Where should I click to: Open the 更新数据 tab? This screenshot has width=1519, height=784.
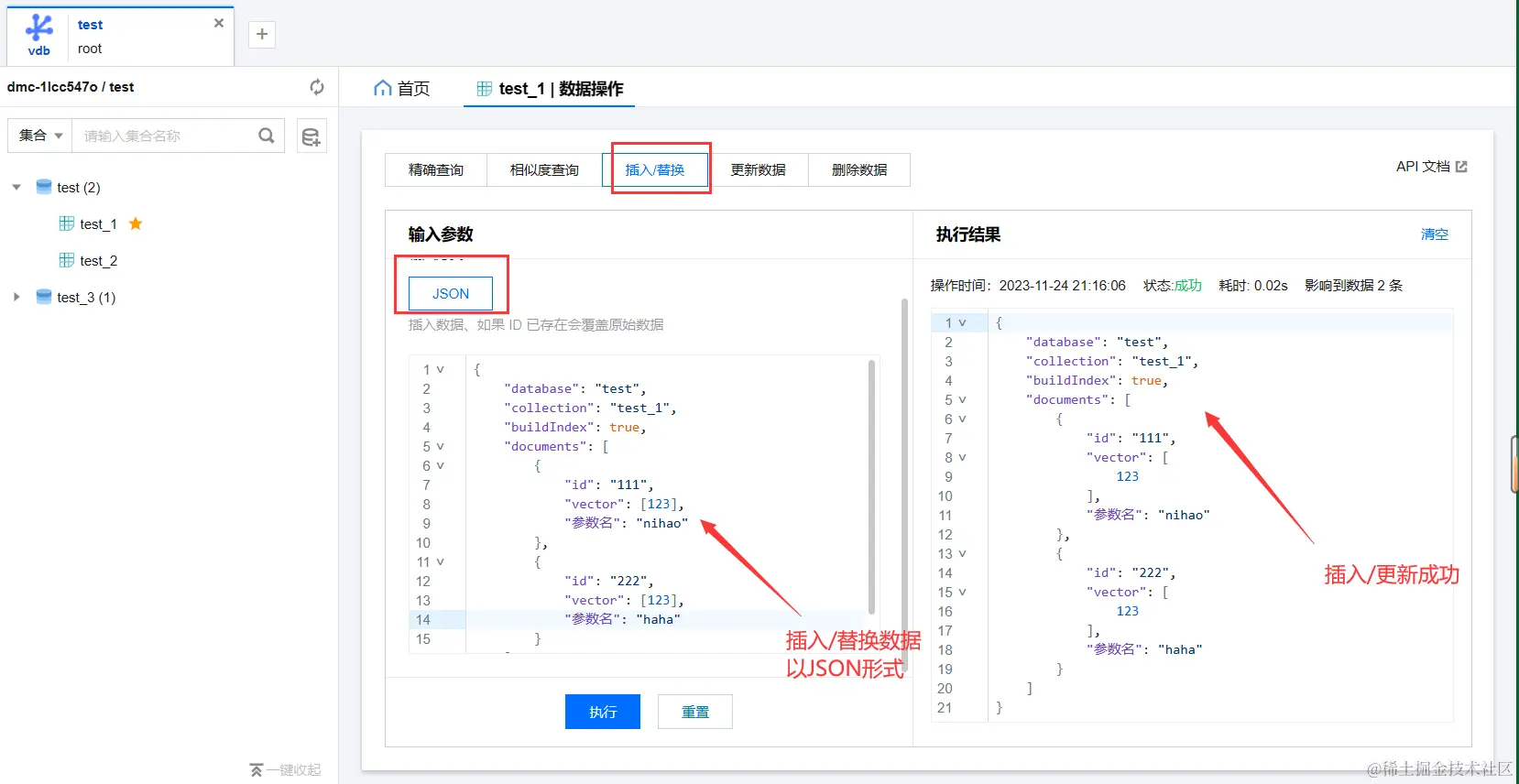click(x=758, y=170)
